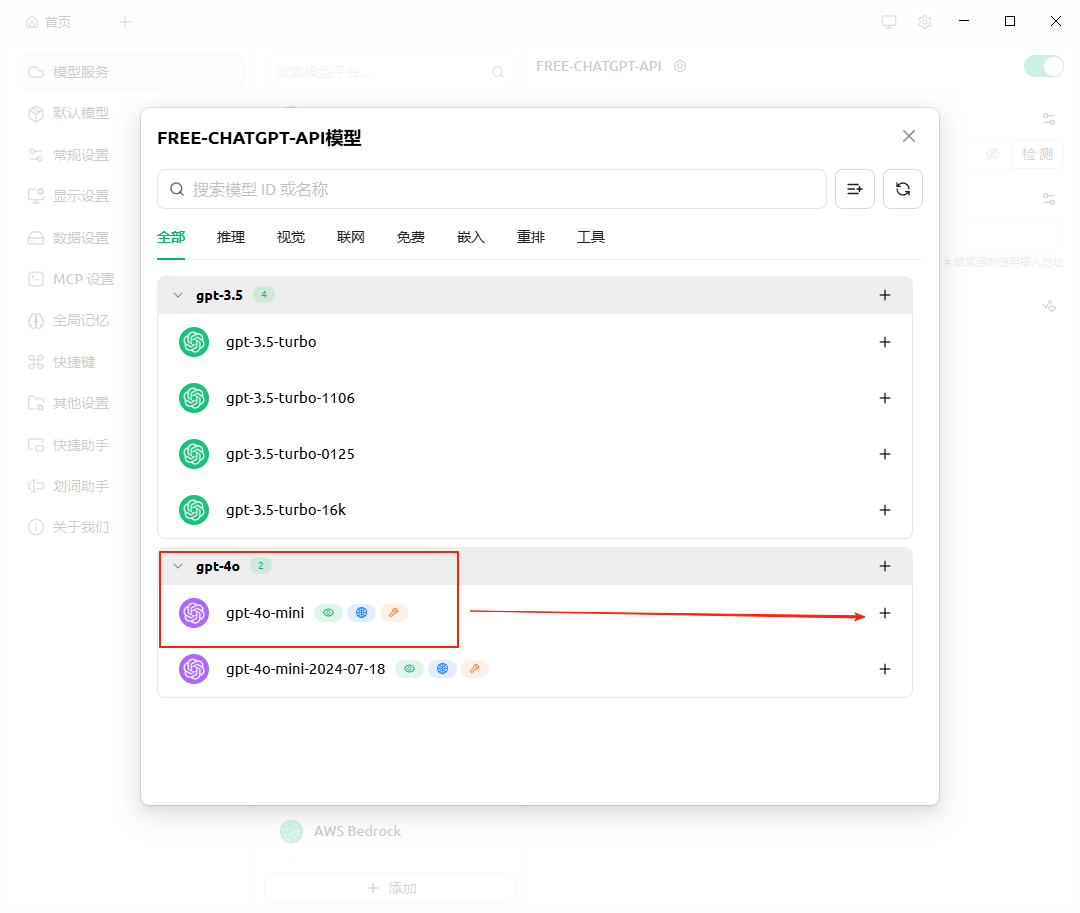Open a new tab with plus icon
Image resolution: width=1080 pixels, height=913 pixels.
(125, 22)
